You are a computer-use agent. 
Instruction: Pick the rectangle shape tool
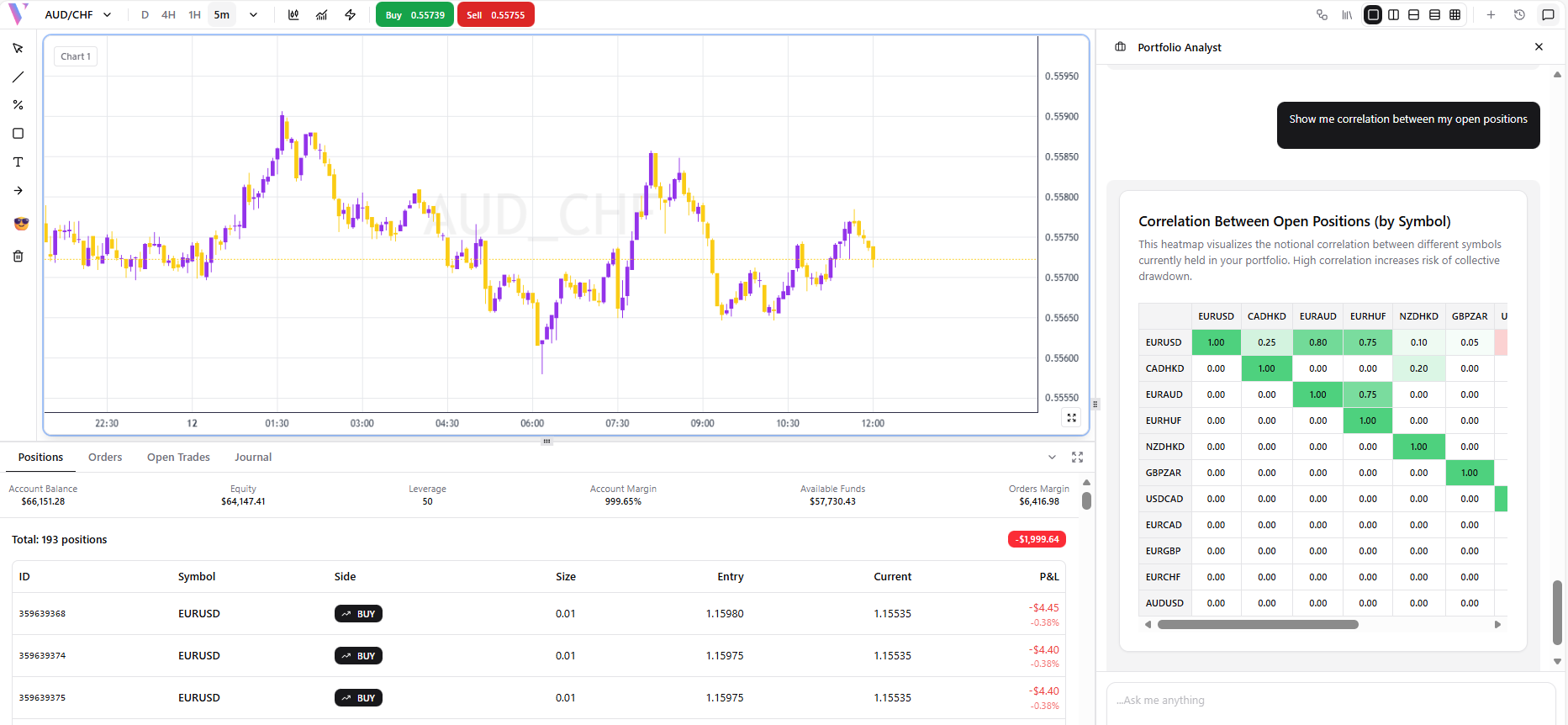[18, 134]
